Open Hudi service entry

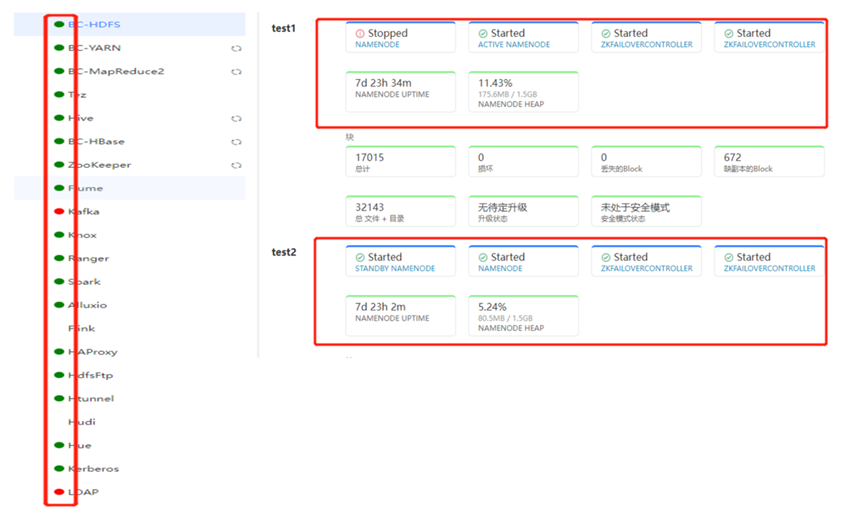(82, 422)
